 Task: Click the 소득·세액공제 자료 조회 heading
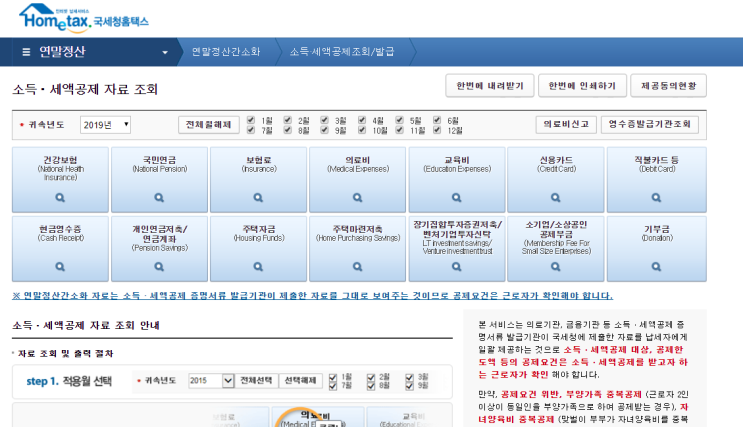pos(85,89)
